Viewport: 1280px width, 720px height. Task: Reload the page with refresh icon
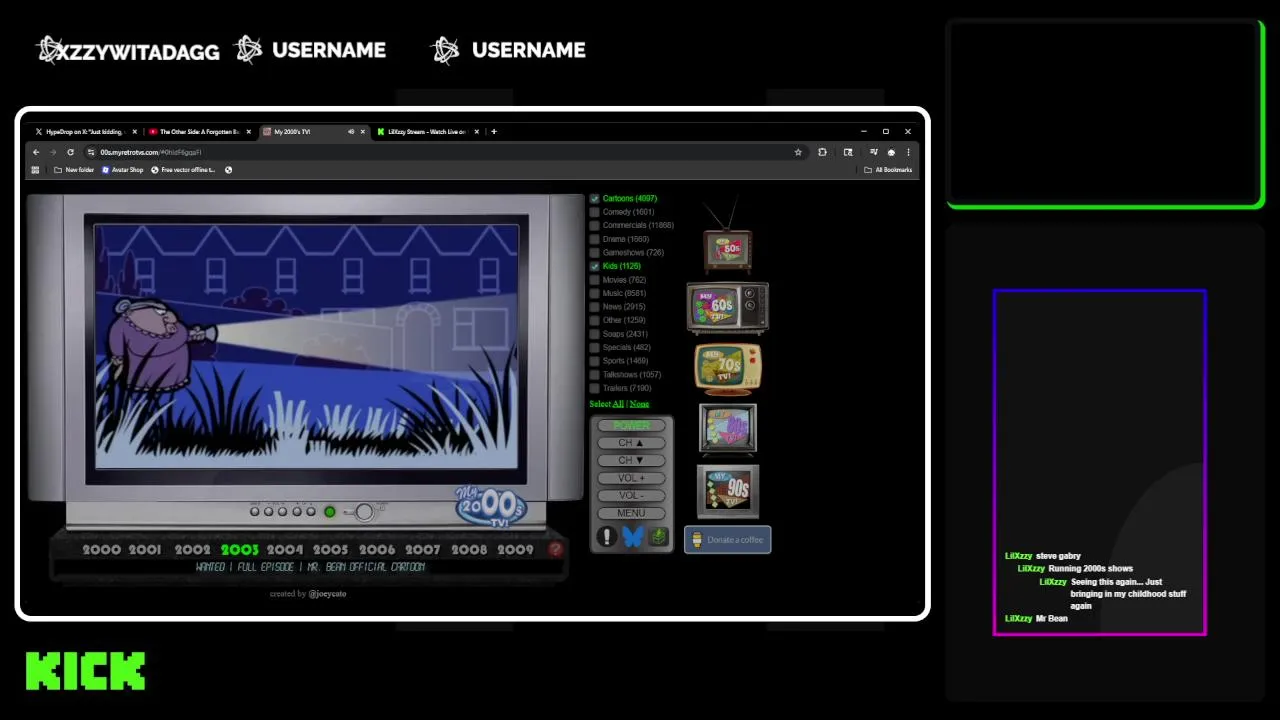click(70, 152)
